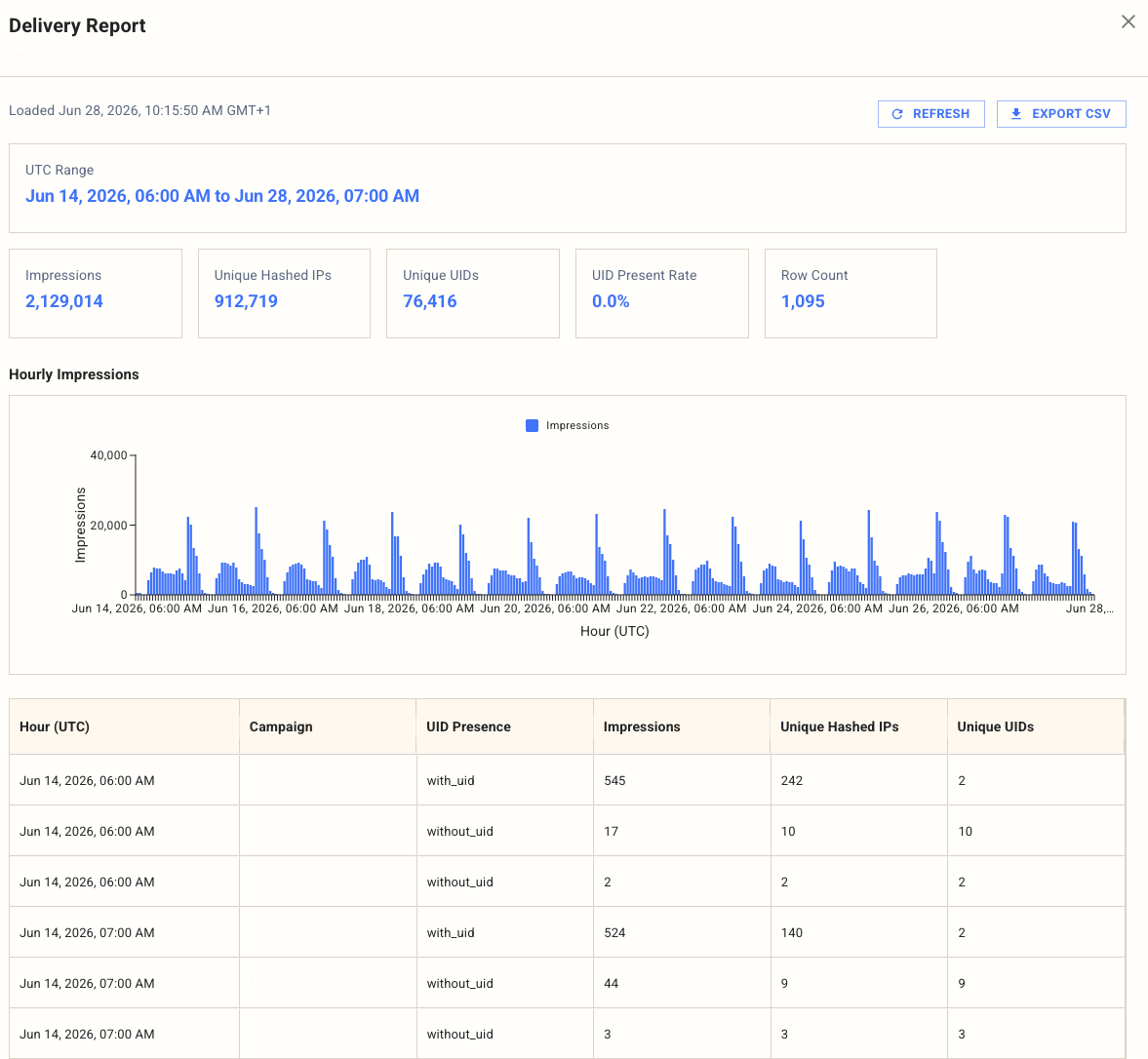Image resolution: width=1148 pixels, height=1059 pixels.
Task: Click the UID Presence column header
Action: [504, 726]
